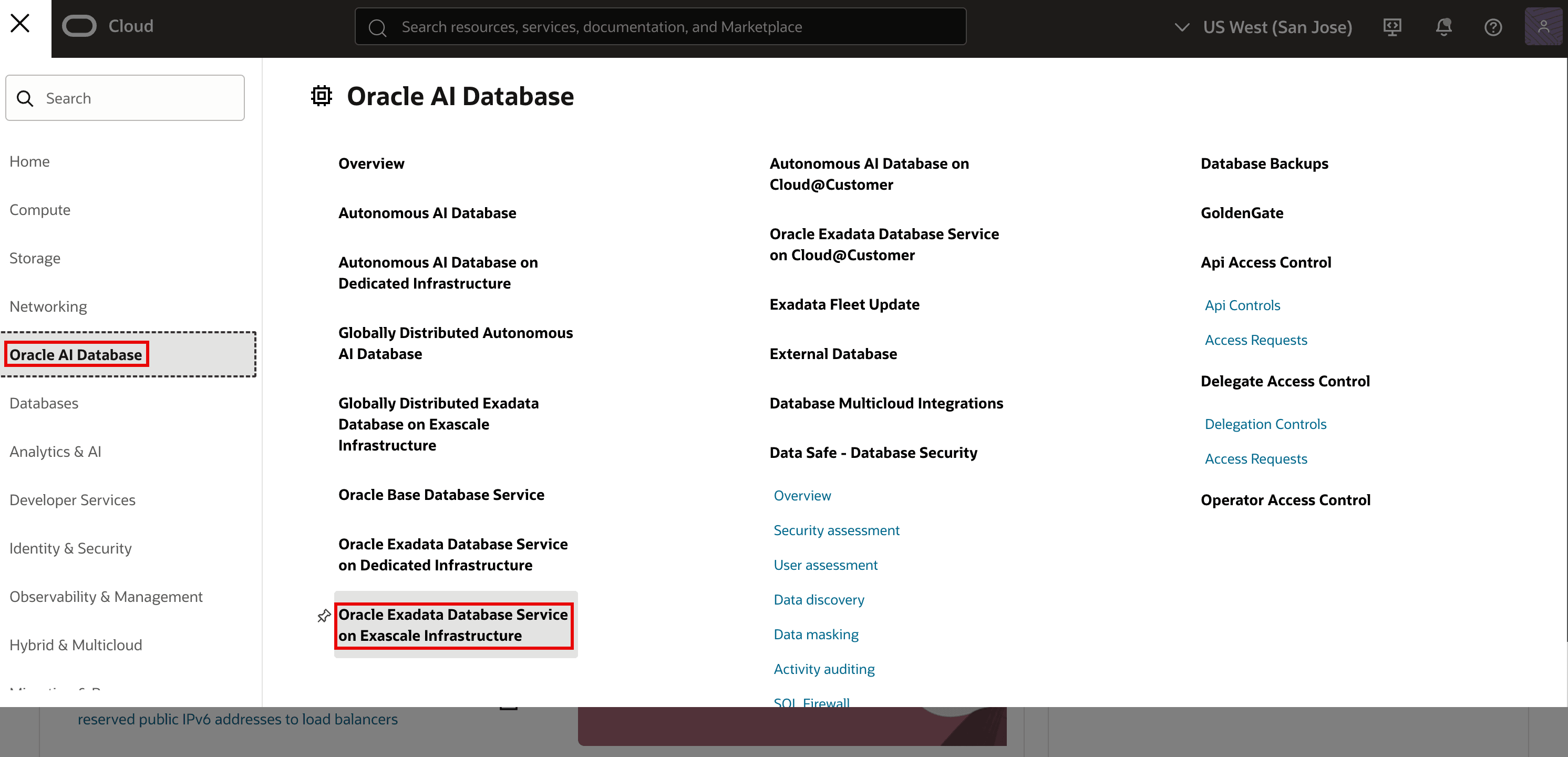Select Hybrid & Multicloud category
Screen dimensions: 1568x757
76,645
